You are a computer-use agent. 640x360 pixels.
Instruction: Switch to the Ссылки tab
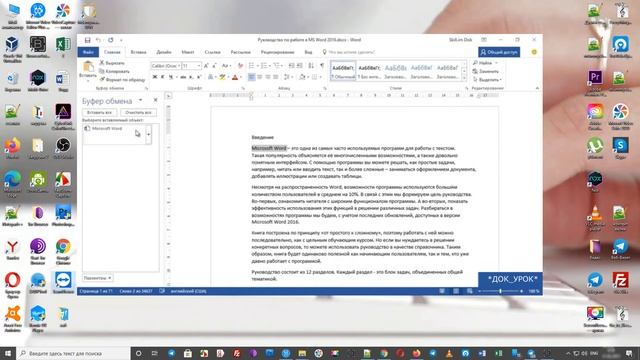pos(212,52)
